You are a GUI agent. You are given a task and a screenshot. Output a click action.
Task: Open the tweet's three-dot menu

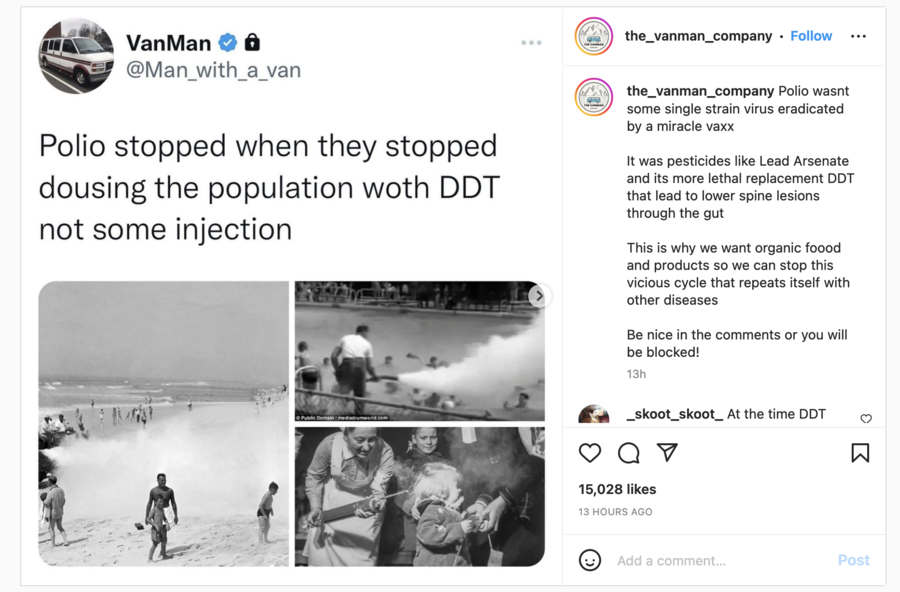coord(531,43)
